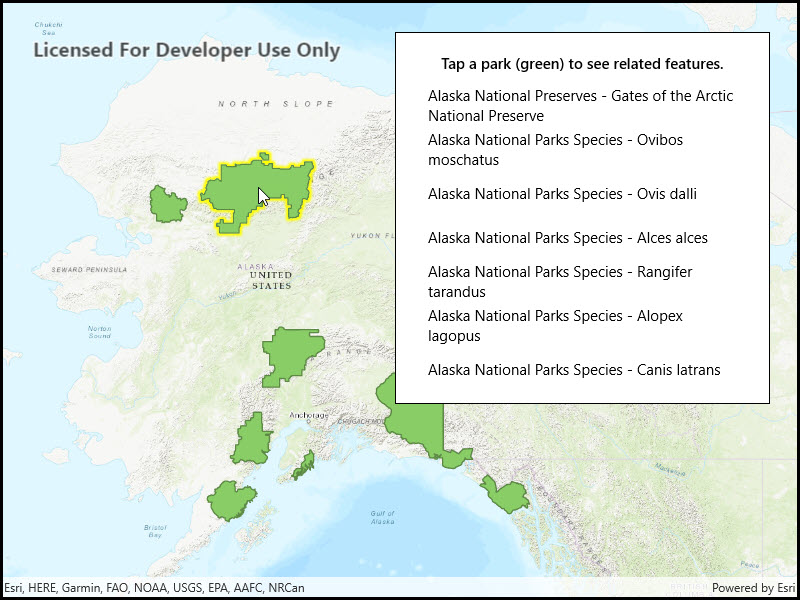The image size is (800, 600).
Task: Tap the green park near Bristol Bay
Action: [x=231, y=501]
